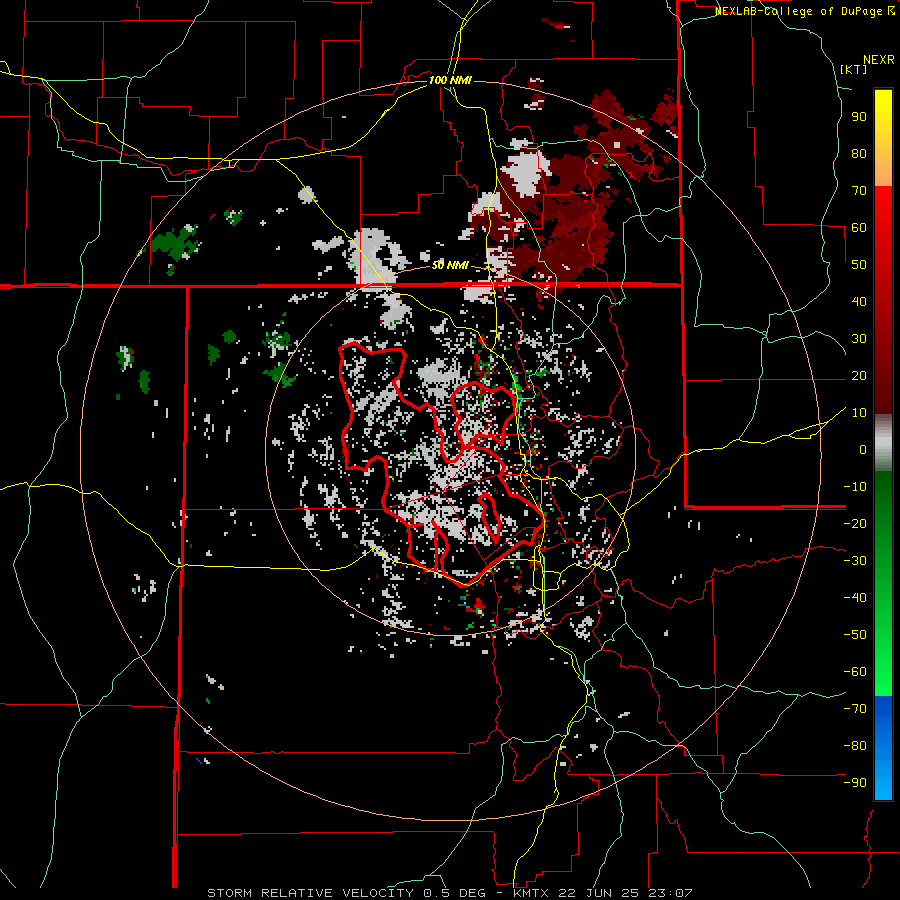
Task: Select the -10 value on velocity scale
Action: point(855,487)
